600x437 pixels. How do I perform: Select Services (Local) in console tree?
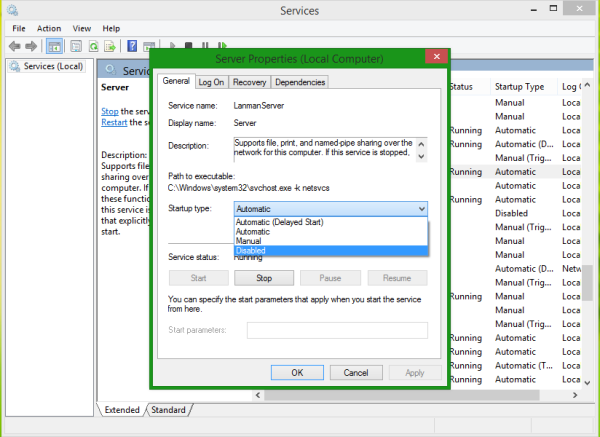47,66
